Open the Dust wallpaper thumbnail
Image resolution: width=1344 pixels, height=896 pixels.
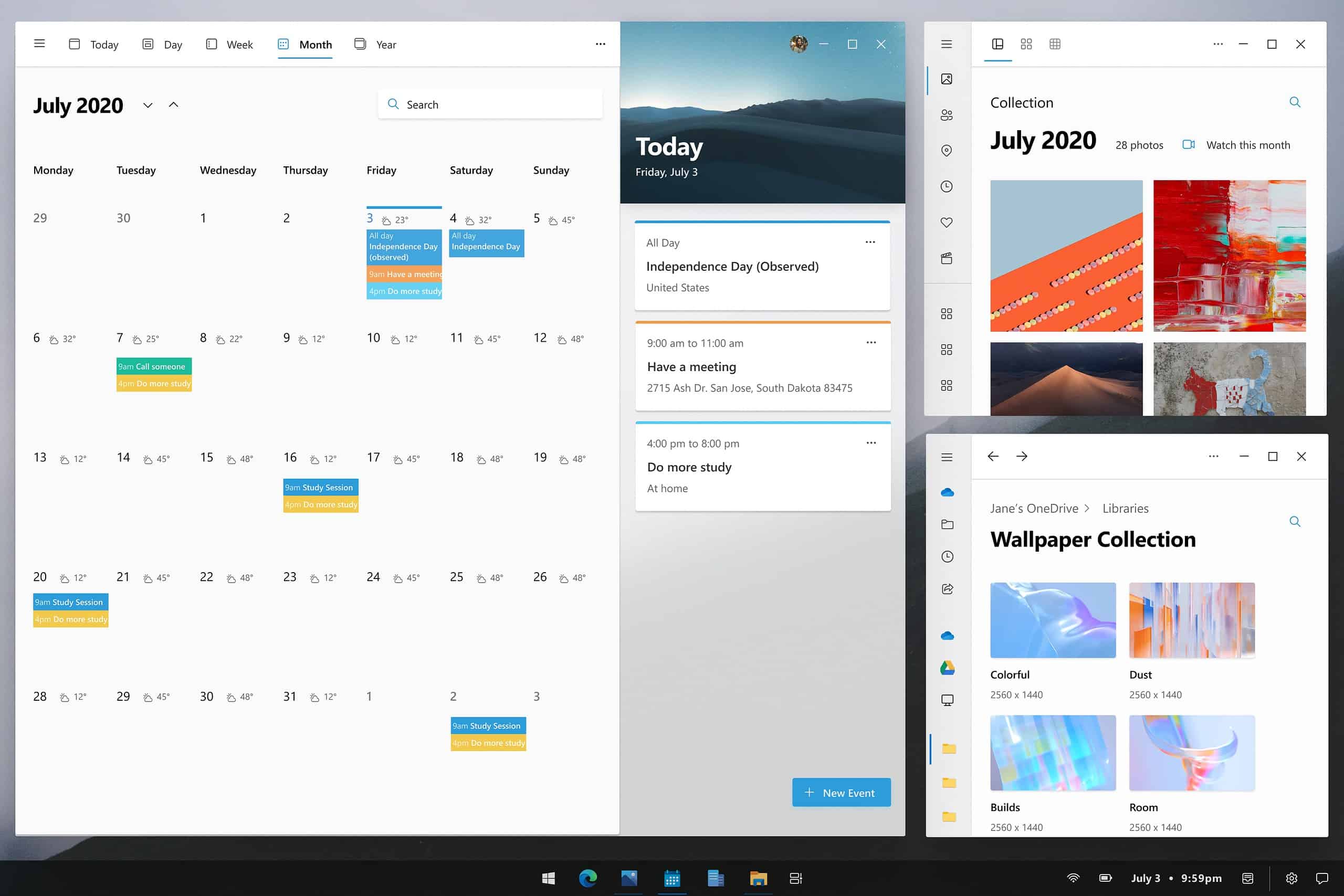[x=1192, y=620]
